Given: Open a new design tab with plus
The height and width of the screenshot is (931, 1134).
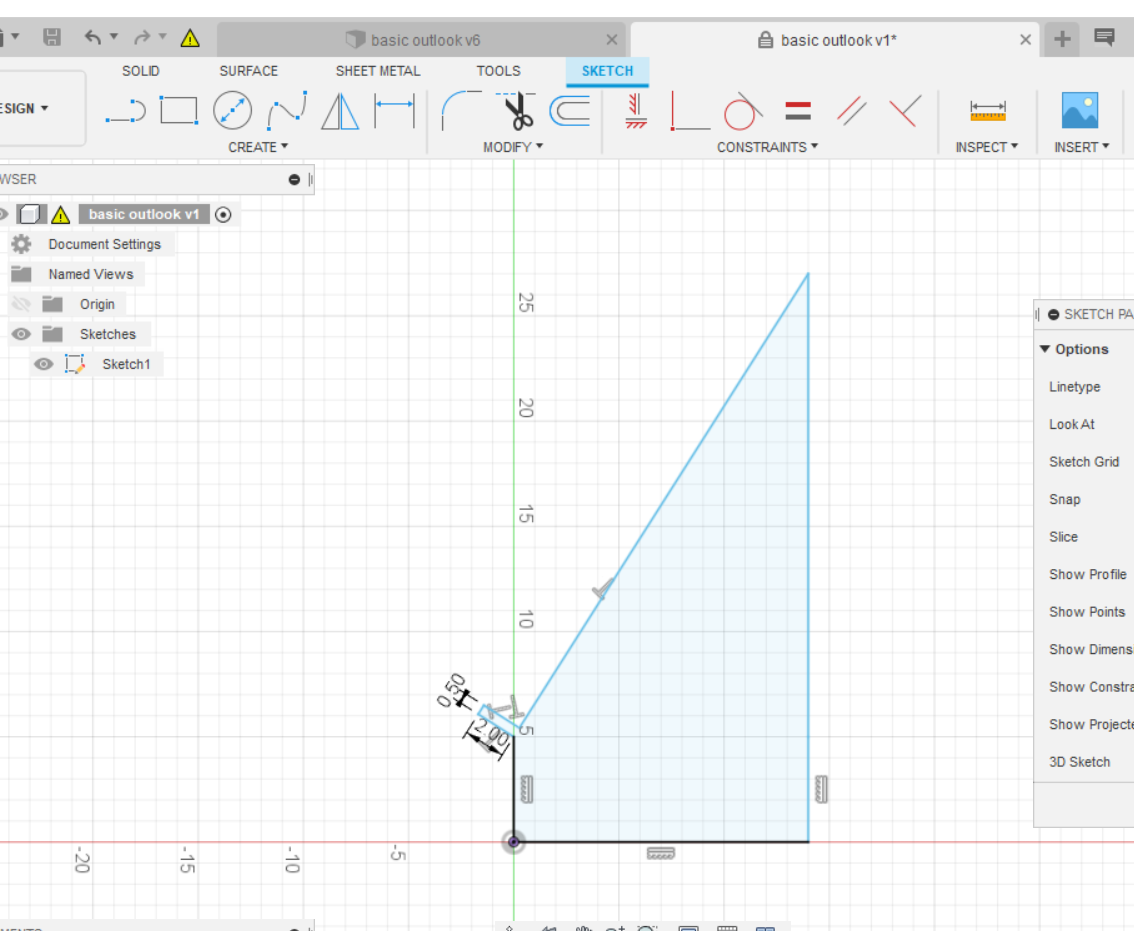Looking at the screenshot, I should coord(1062,39).
